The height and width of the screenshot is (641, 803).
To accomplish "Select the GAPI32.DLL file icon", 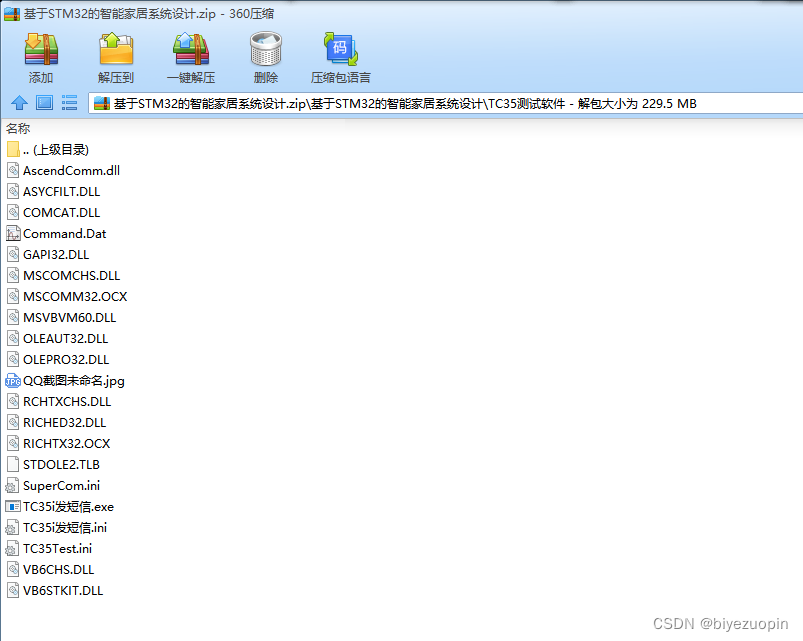I will (x=13, y=254).
